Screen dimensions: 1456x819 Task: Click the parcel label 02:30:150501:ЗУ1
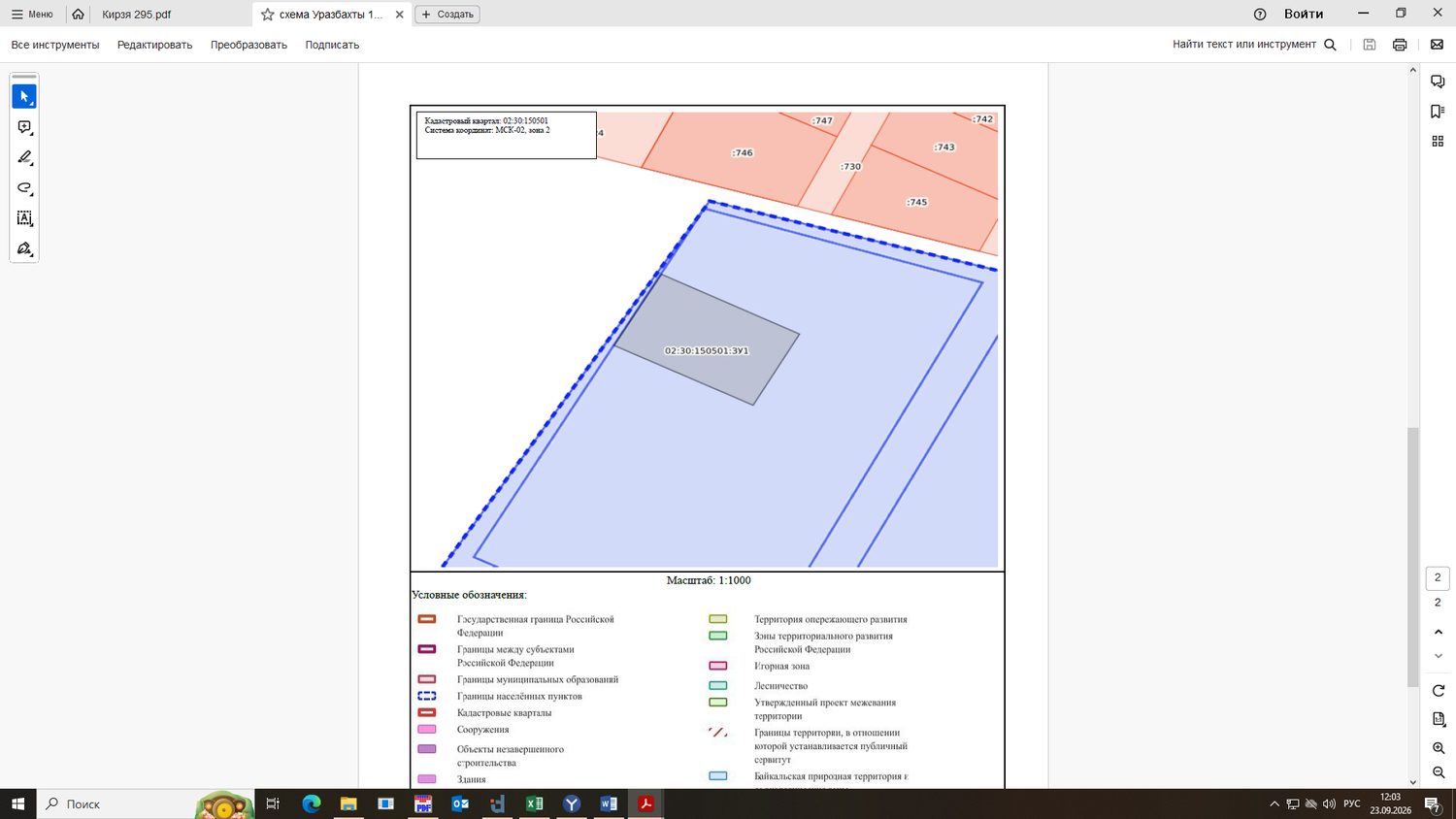(707, 351)
